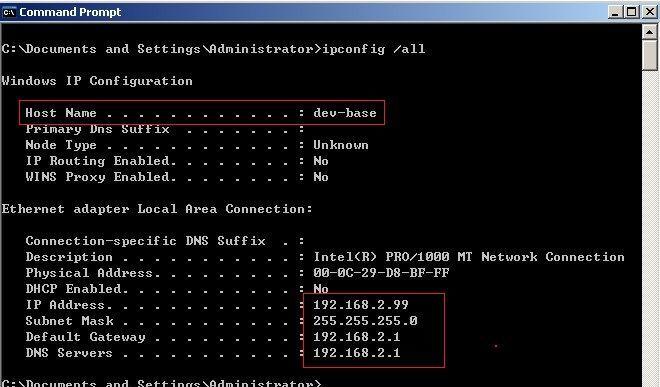660x387 pixels.
Task: Click the subnet mask value 255.255.255.0
Action: pos(365,320)
